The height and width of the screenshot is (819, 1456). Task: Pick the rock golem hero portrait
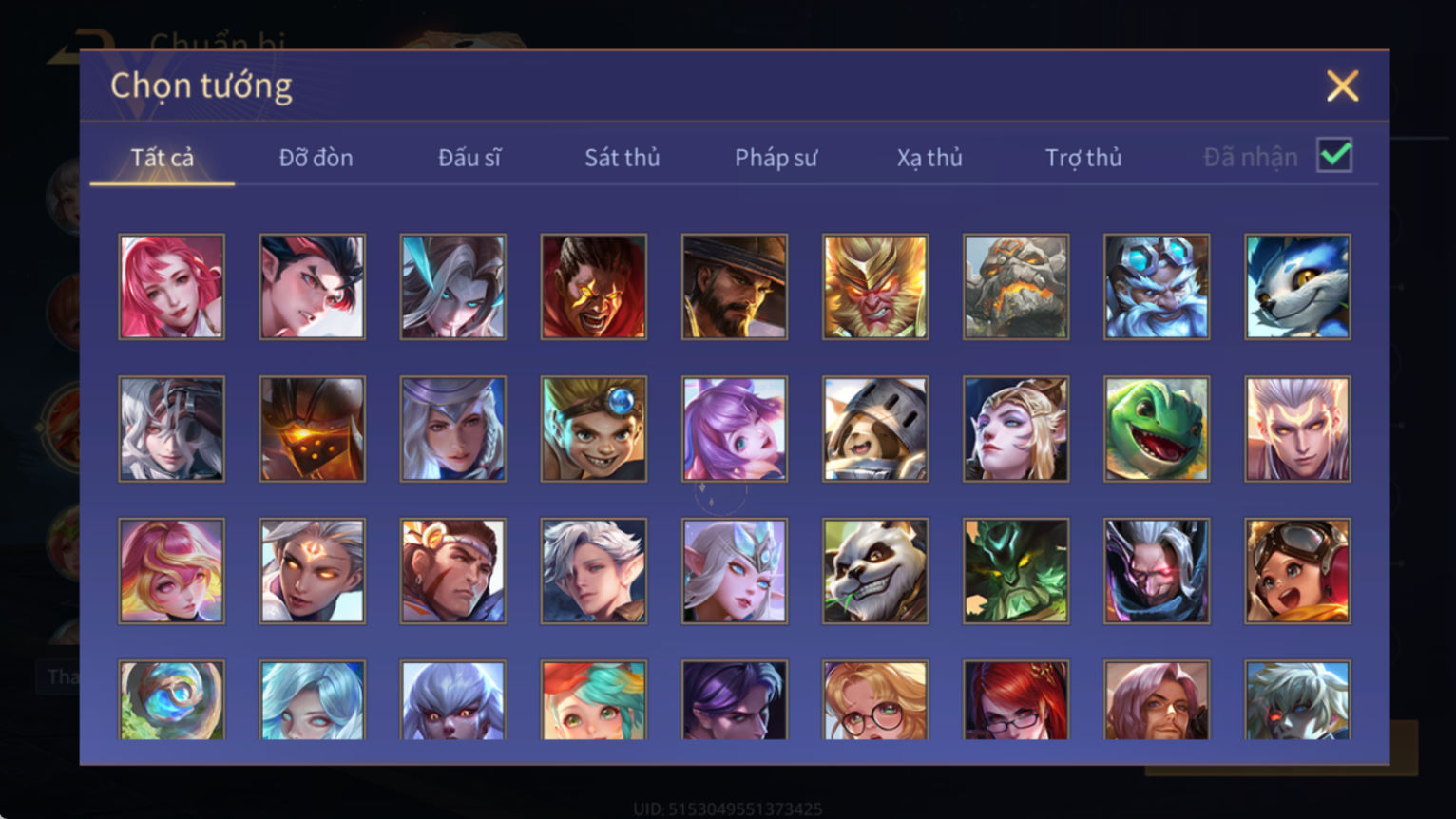[1016, 287]
